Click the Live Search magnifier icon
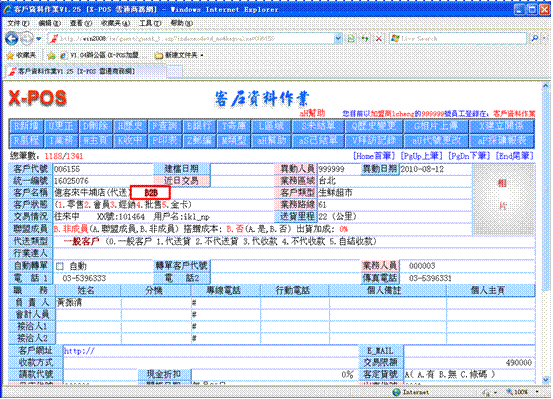 point(535,38)
